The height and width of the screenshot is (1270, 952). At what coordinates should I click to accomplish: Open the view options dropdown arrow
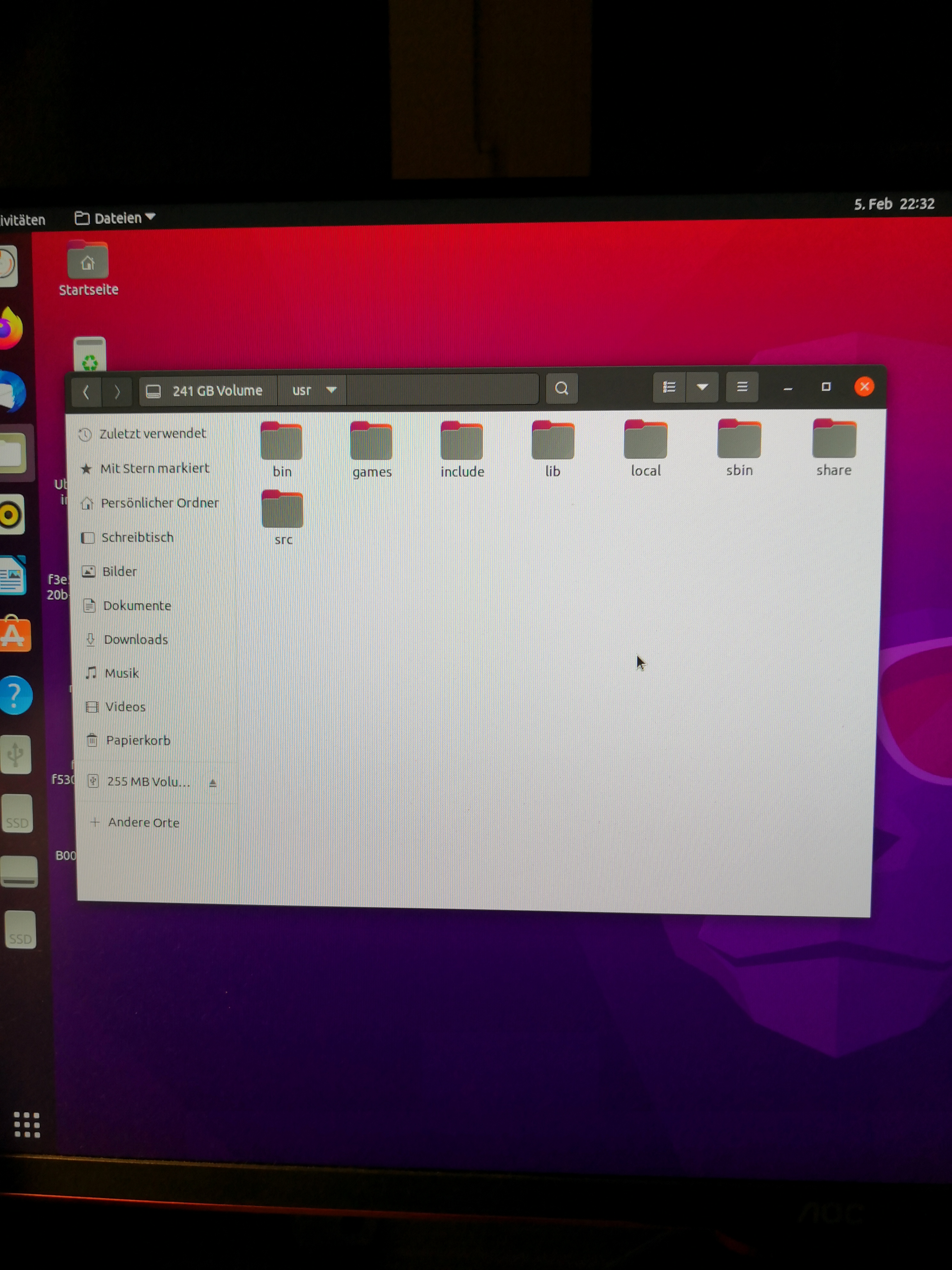tap(702, 388)
